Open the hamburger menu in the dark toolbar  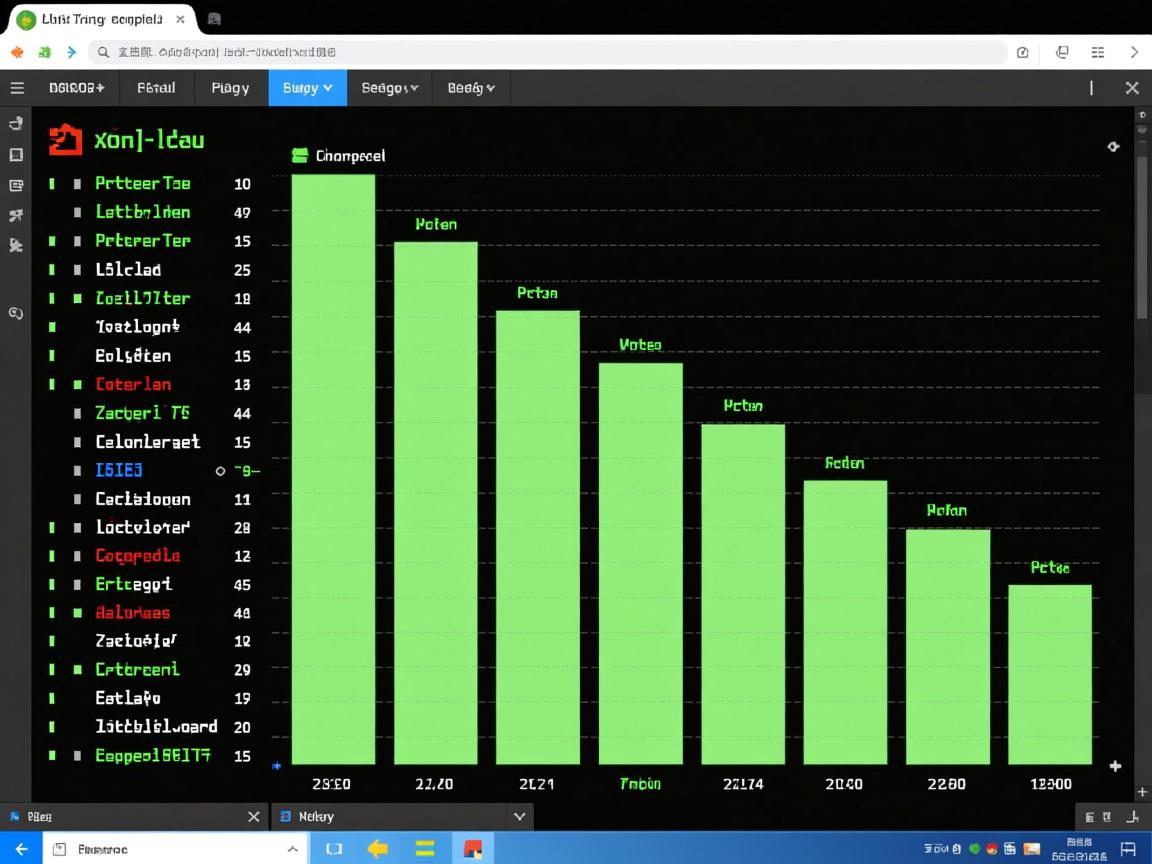(x=17, y=88)
